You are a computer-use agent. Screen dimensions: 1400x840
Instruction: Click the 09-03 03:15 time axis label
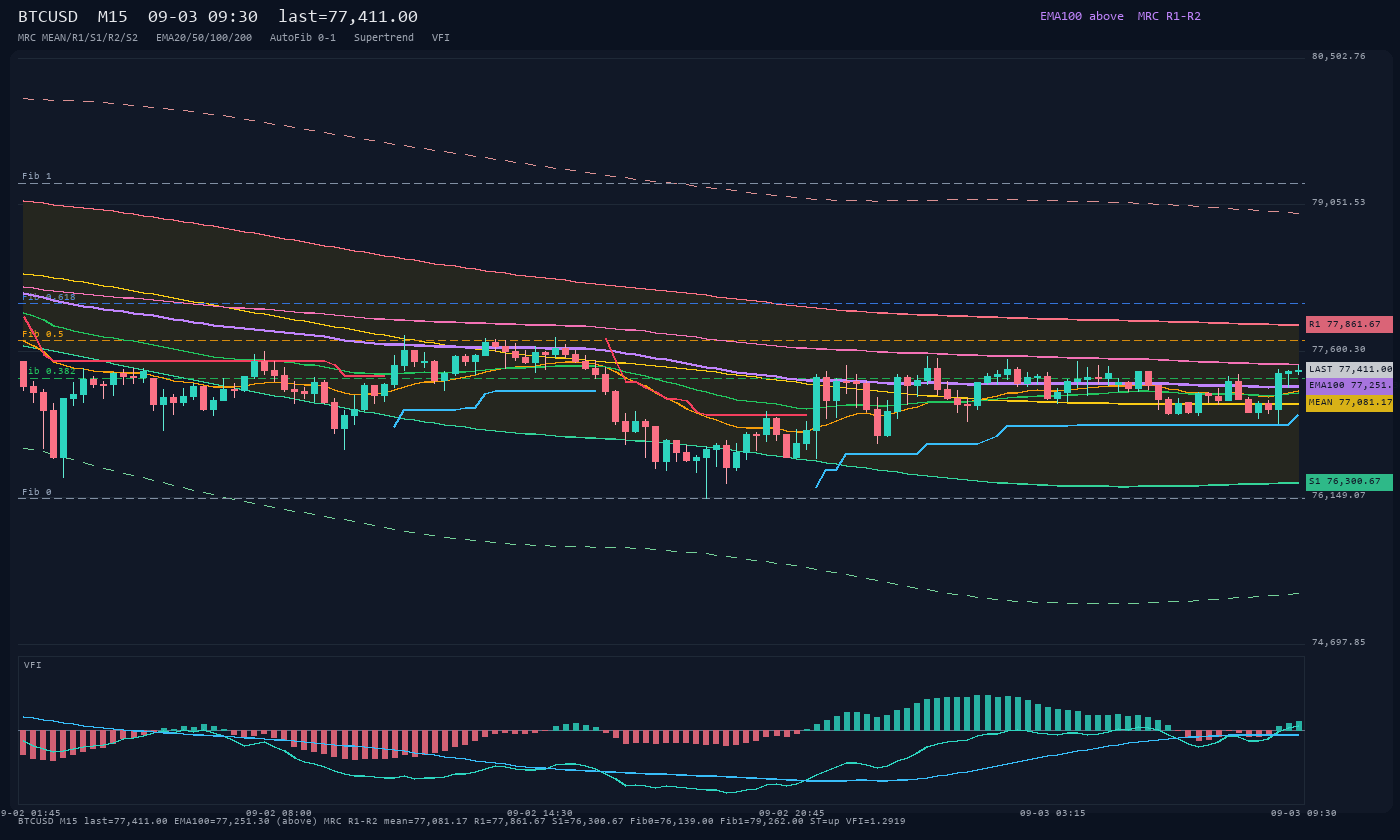pos(1053,813)
